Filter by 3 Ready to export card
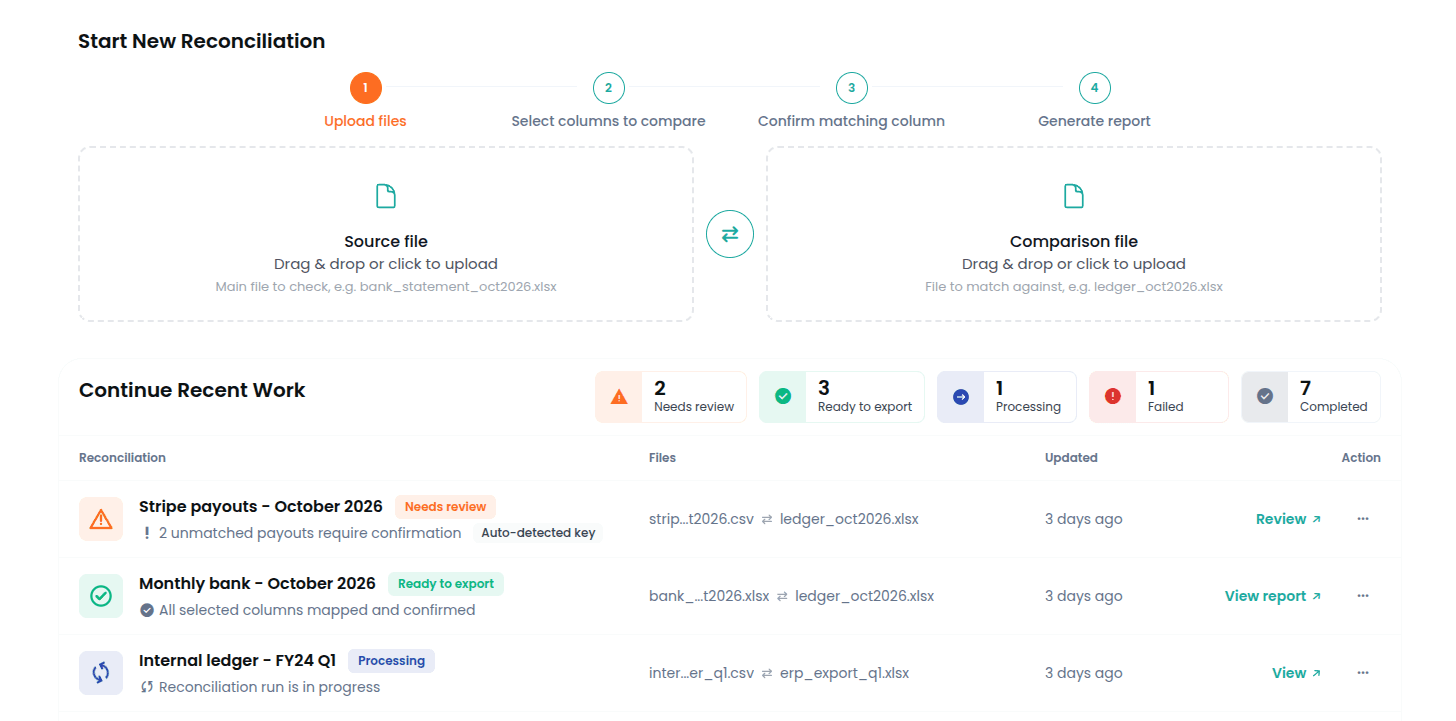 point(842,397)
